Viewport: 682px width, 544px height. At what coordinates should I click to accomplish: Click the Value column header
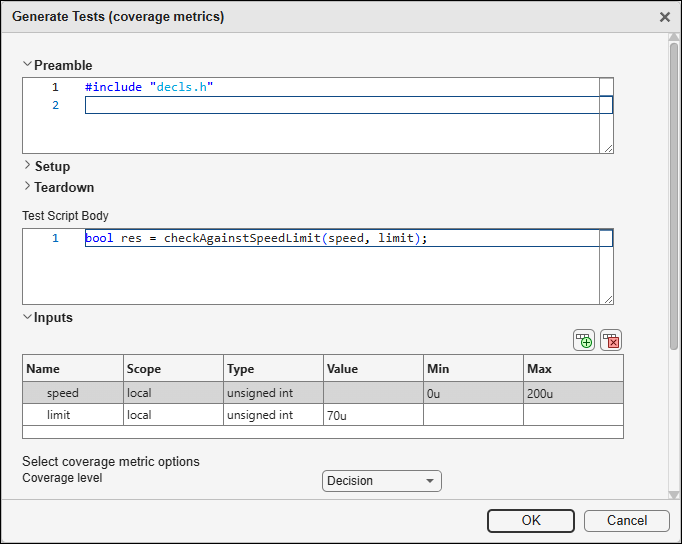click(374, 369)
